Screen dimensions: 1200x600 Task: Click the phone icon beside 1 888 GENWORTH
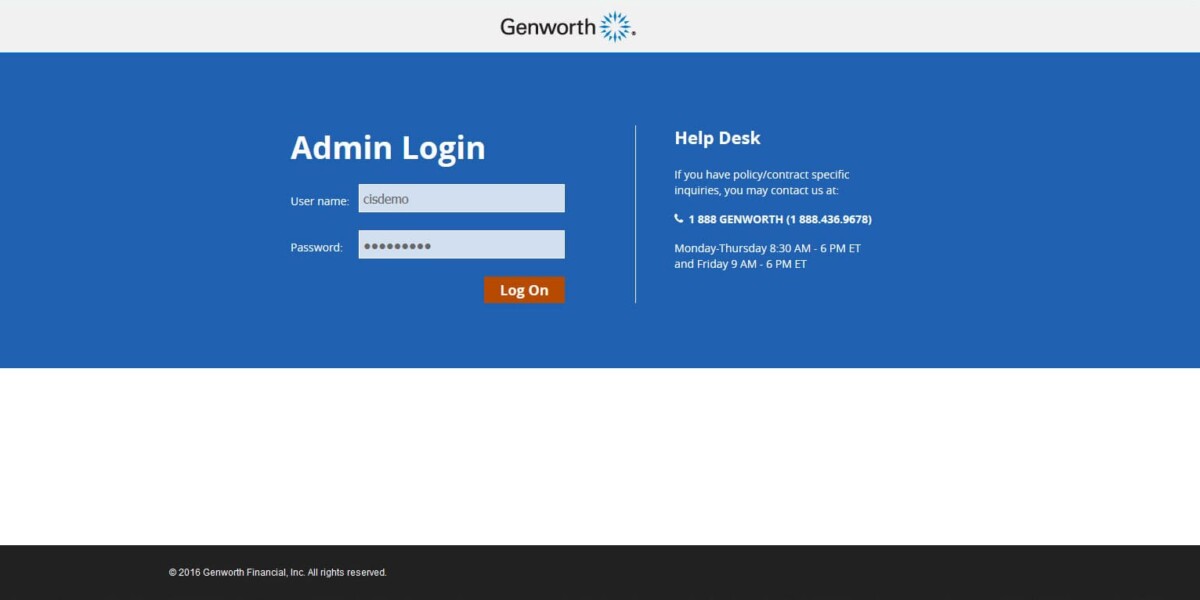(679, 218)
